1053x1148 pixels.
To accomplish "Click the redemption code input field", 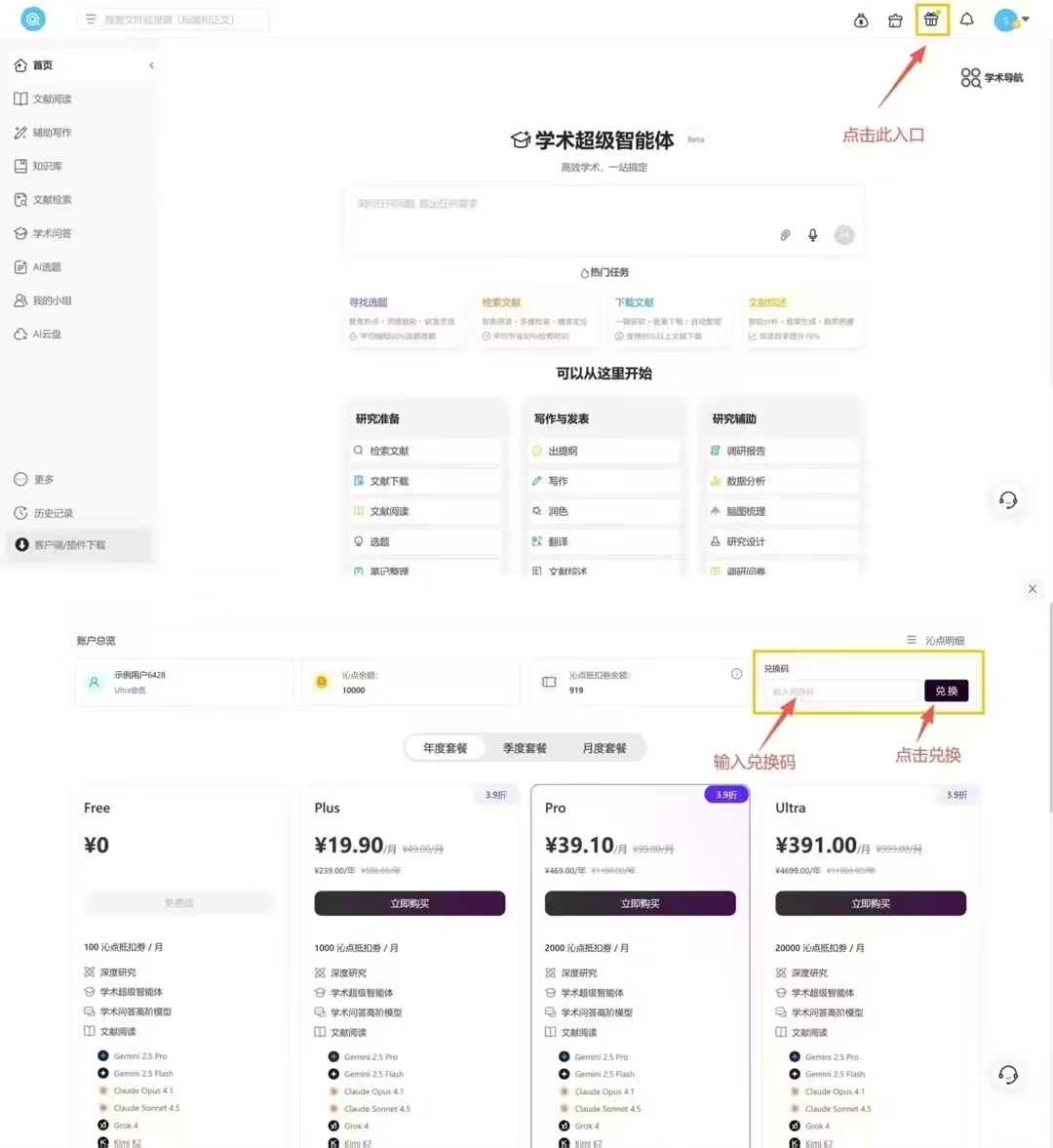I will click(841, 692).
